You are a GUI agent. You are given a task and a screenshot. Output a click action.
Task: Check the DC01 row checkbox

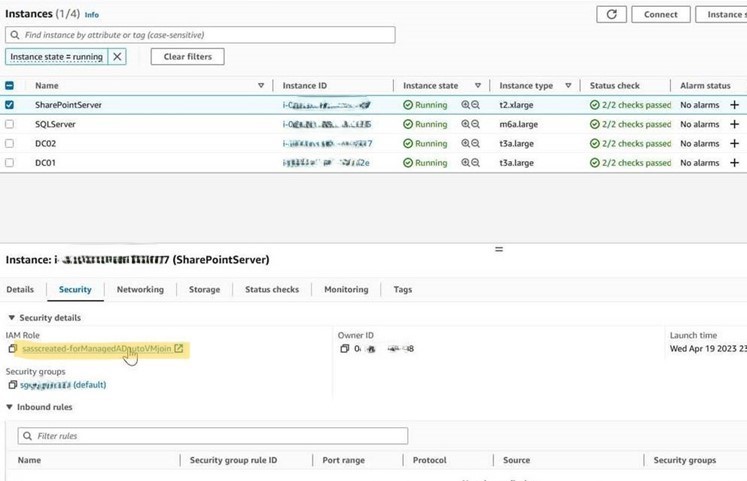(9, 163)
